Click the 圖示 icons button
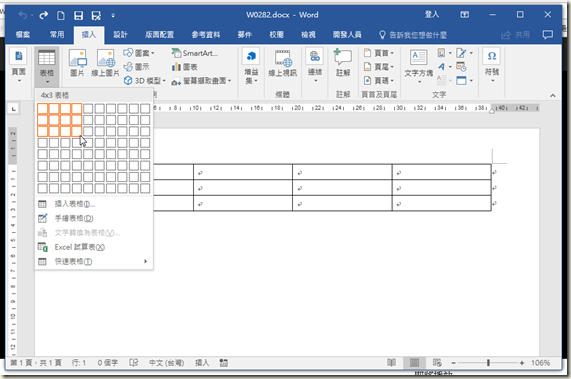The height and width of the screenshot is (379, 571). 137,67
